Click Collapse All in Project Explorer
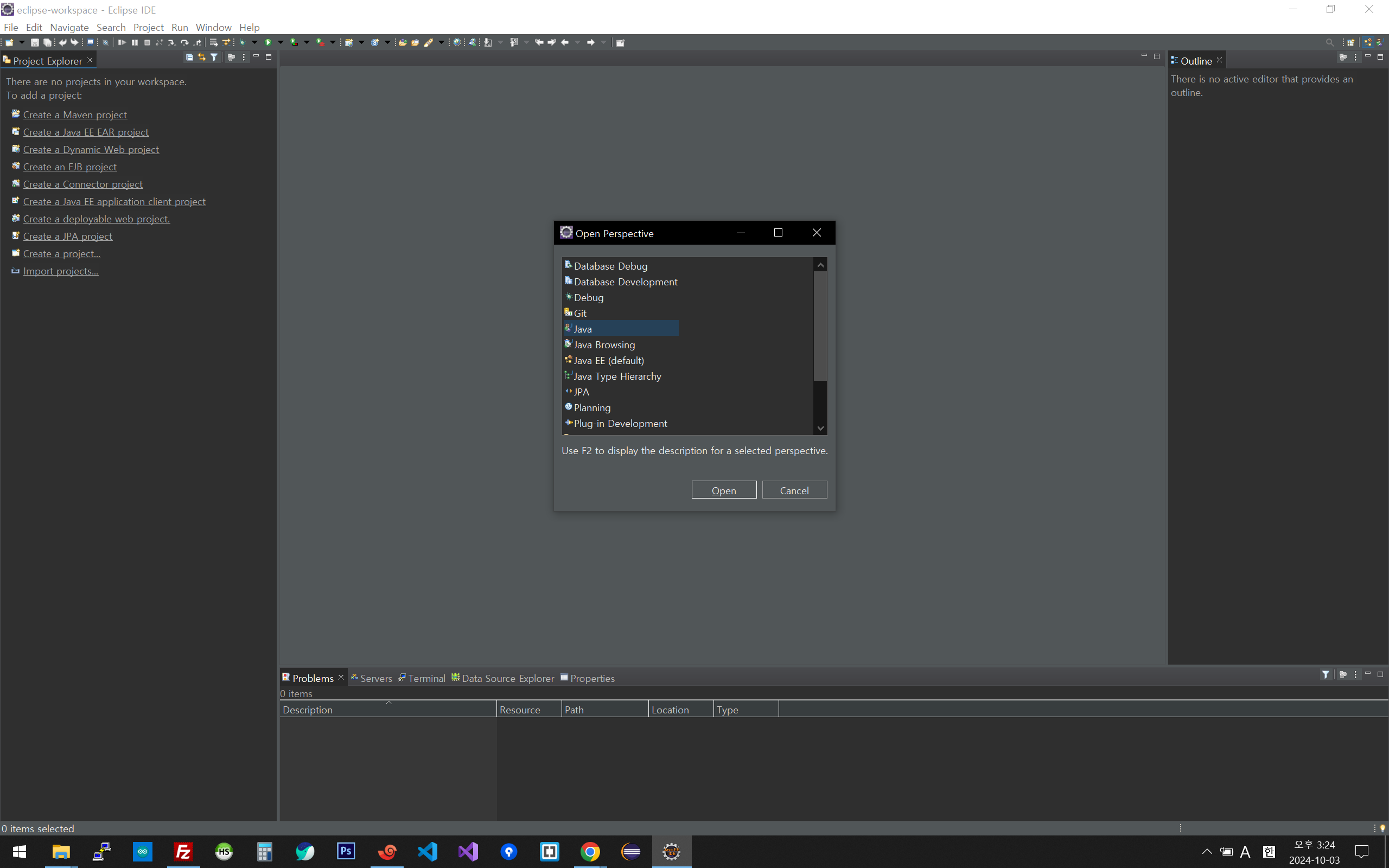Image resolution: width=1389 pixels, height=868 pixels. 189,58
